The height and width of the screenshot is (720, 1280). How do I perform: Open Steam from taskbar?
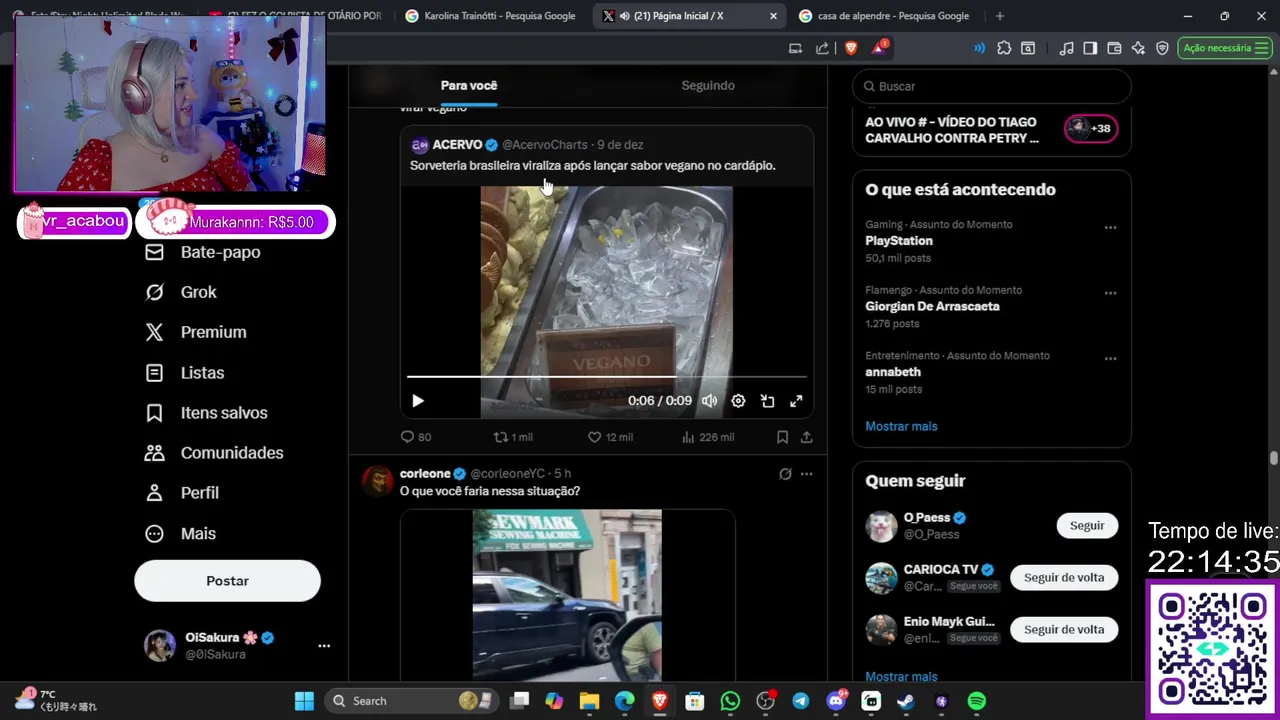pos(905,701)
